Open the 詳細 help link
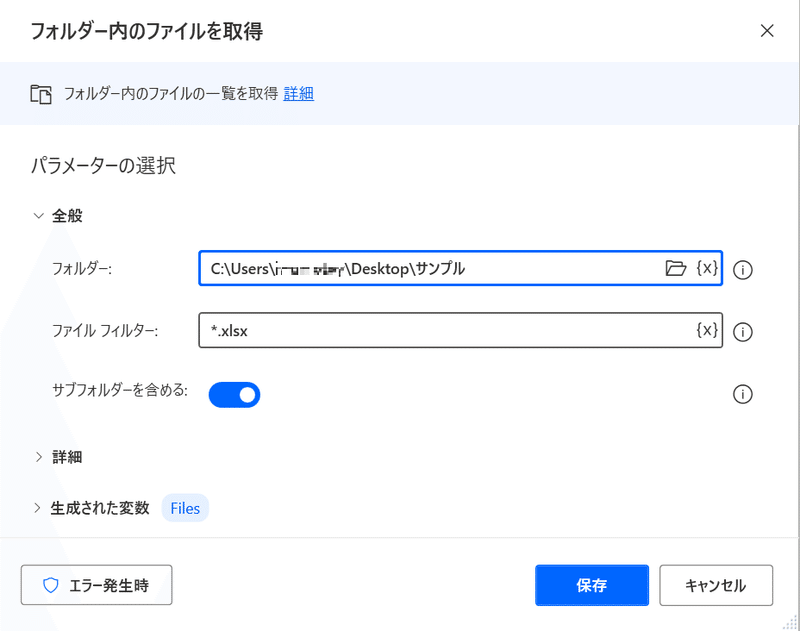800x631 pixels. pyautogui.click(x=298, y=94)
